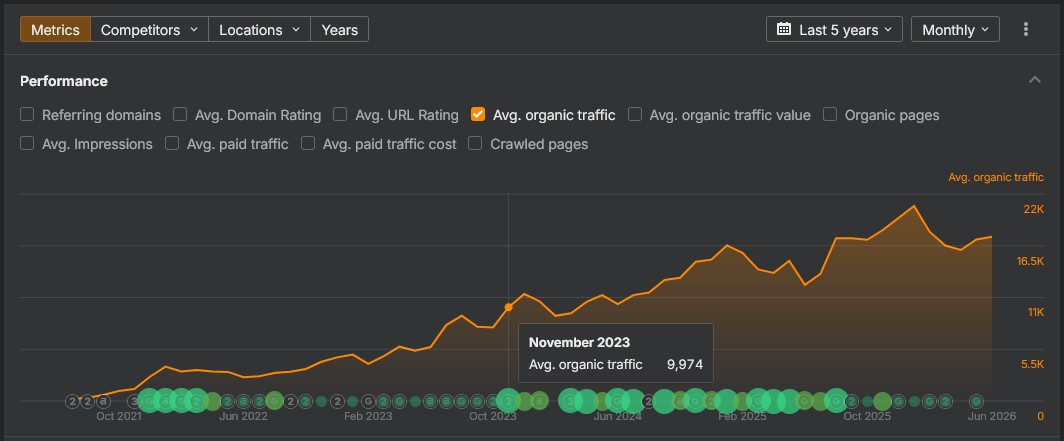Click the November 2023 data point on chart
This screenshot has width=1064, height=441.
pos(508,307)
